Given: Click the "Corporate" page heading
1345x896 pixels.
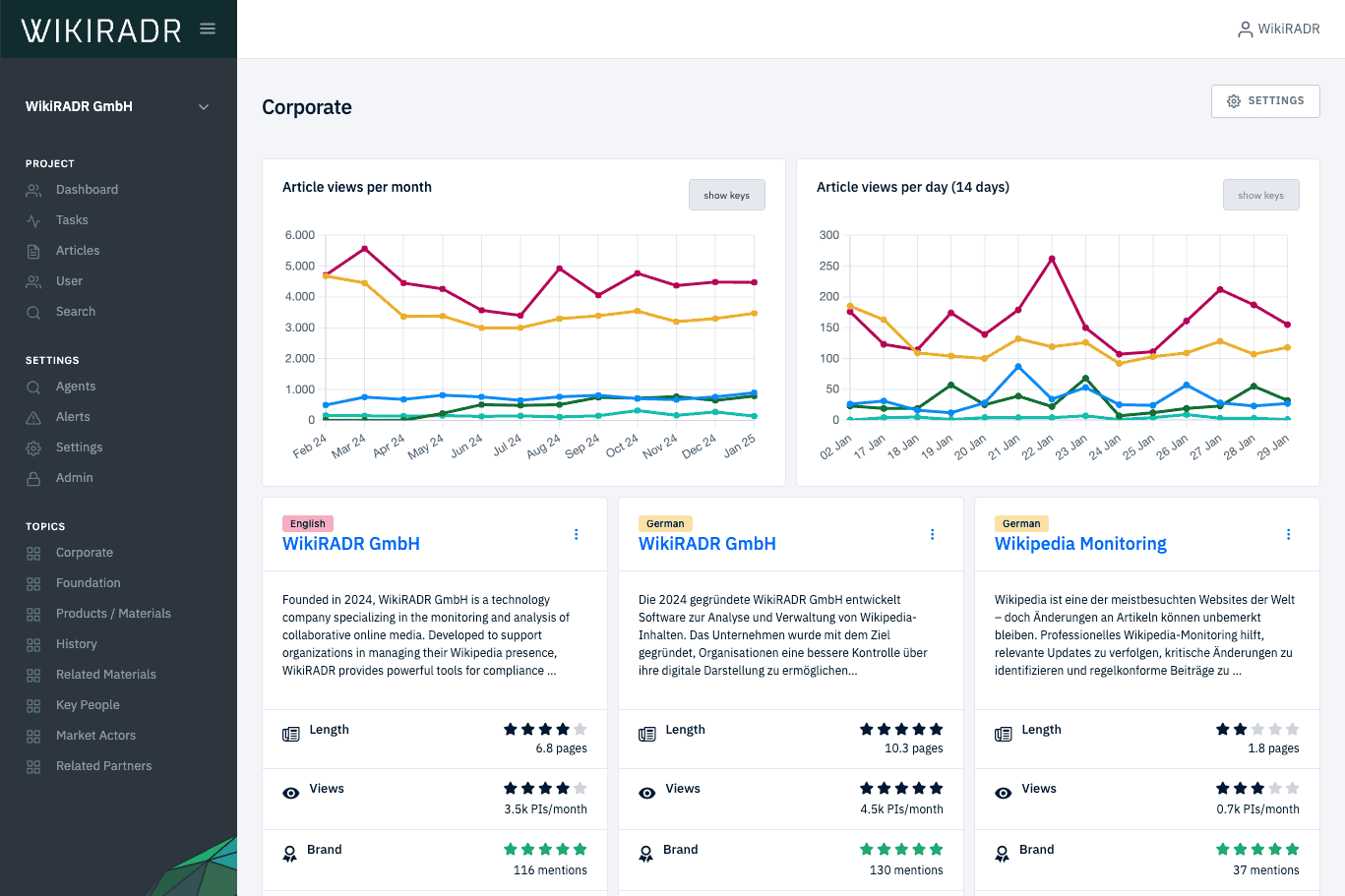Looking at the screenshot, I should (x=307, y=107).
